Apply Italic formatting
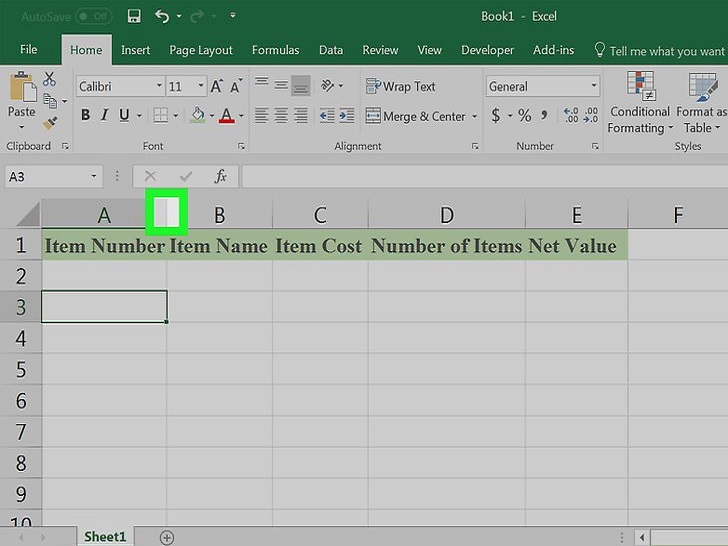This screenshot has width=728, height=546. [104, 115]
